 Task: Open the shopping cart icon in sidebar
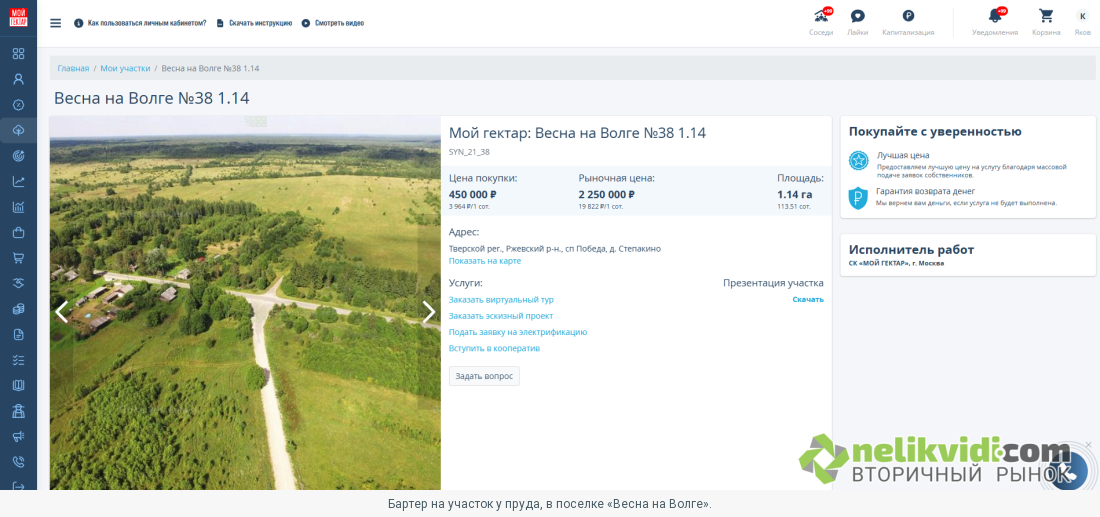tap(18, 258)
